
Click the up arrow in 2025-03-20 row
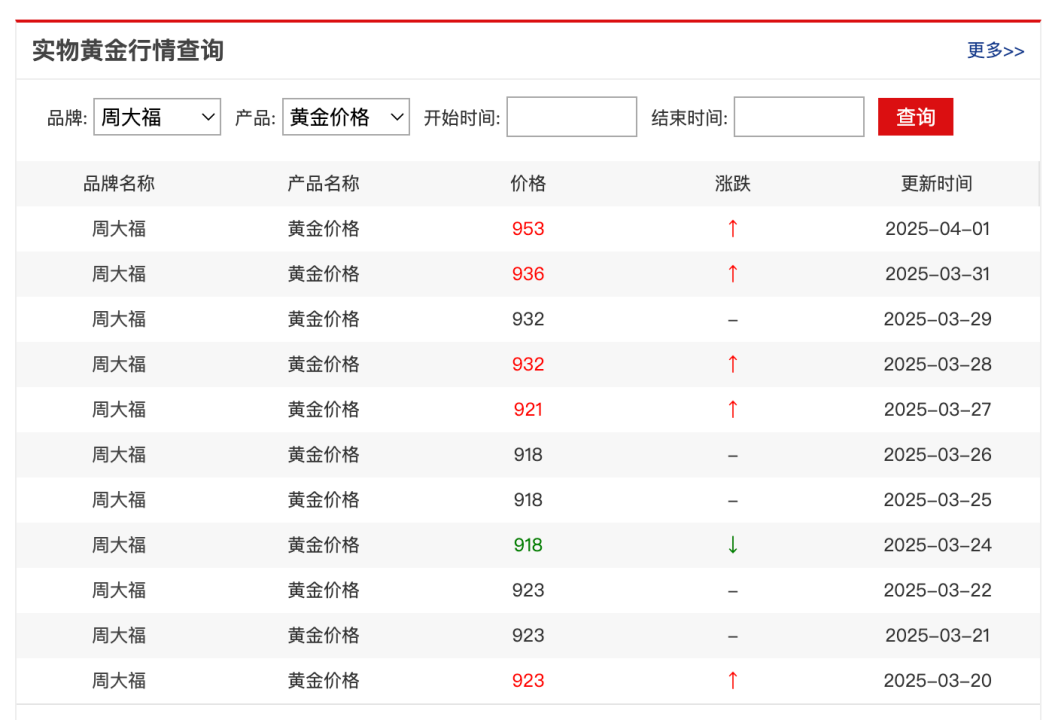(x=732, y=681)
